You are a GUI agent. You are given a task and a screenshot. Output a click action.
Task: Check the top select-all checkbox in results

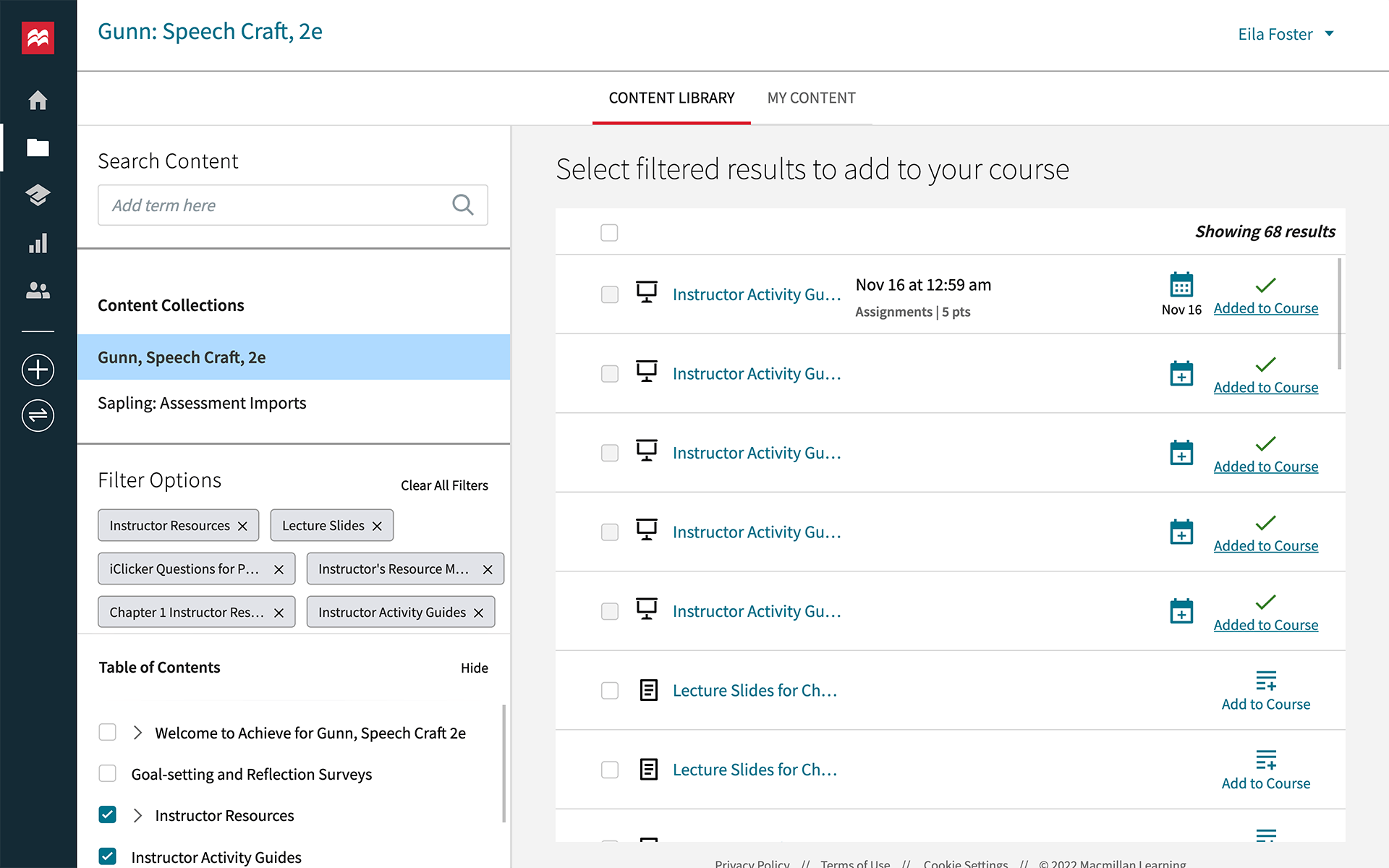tap(609, 232)
